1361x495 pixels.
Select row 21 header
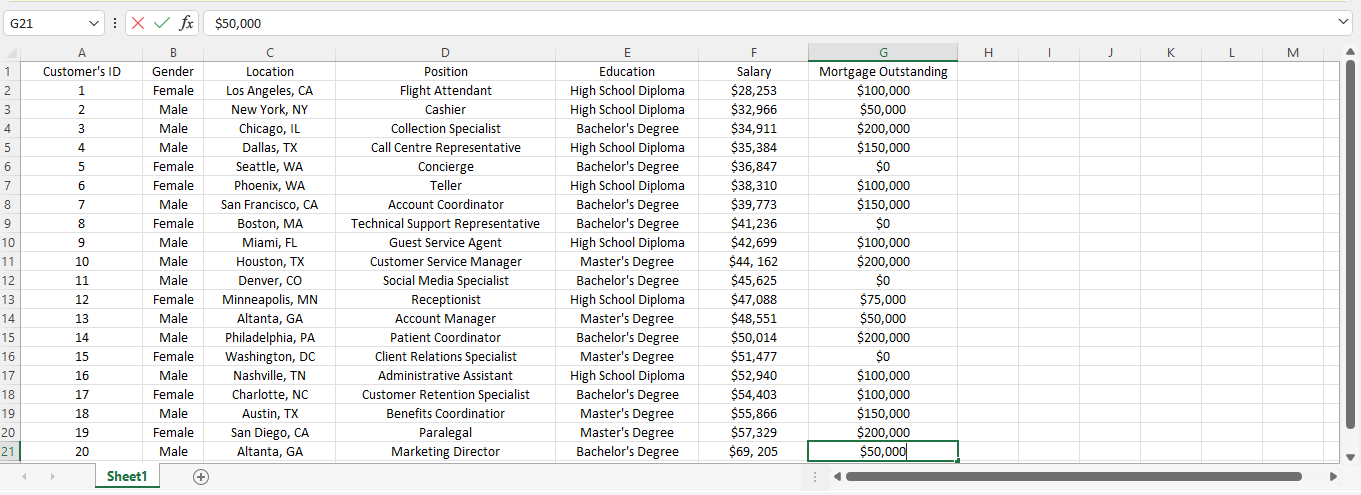point(8,452)
